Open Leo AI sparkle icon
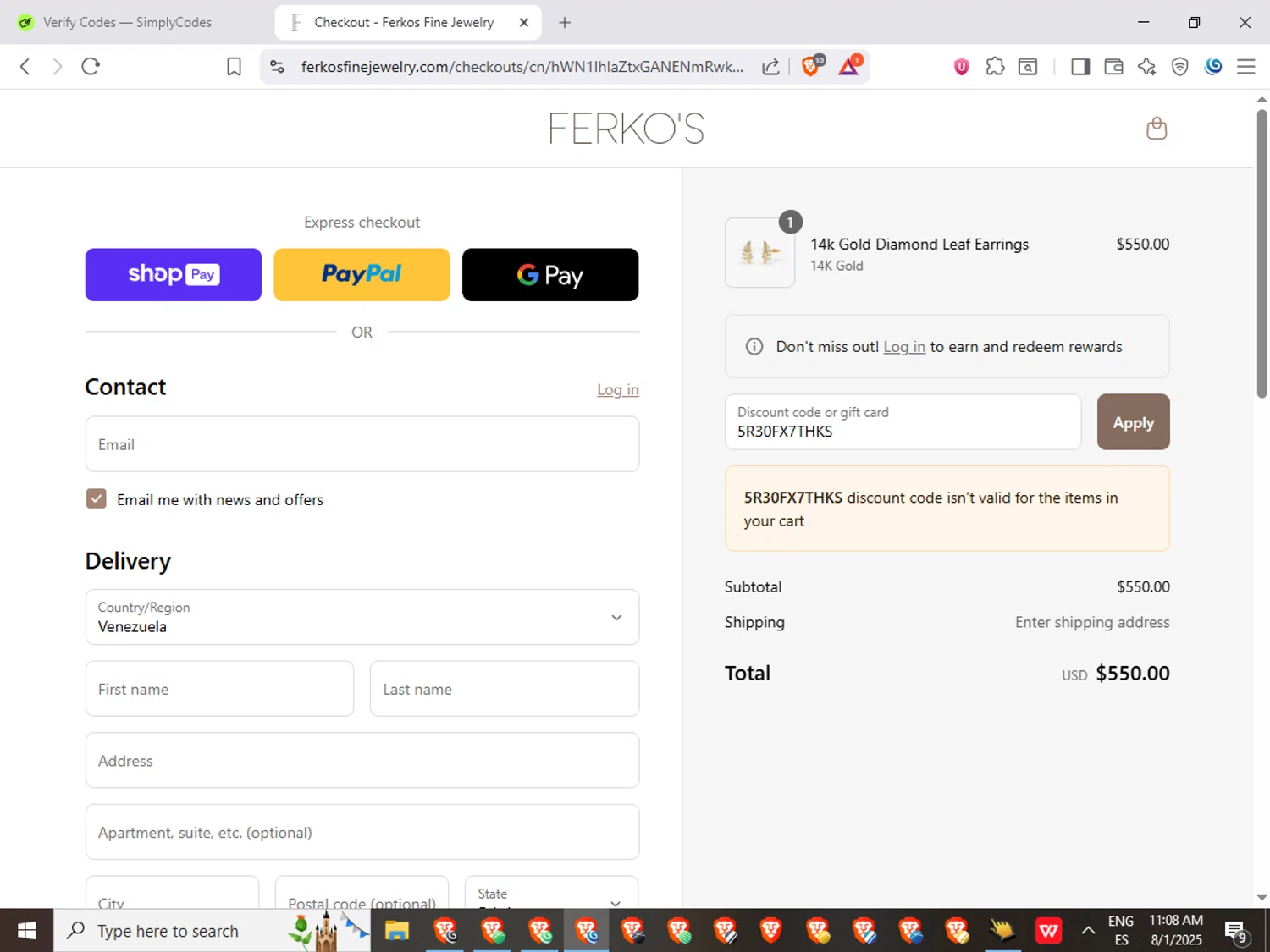The image size is (1270, 952). coord(1146,67)
